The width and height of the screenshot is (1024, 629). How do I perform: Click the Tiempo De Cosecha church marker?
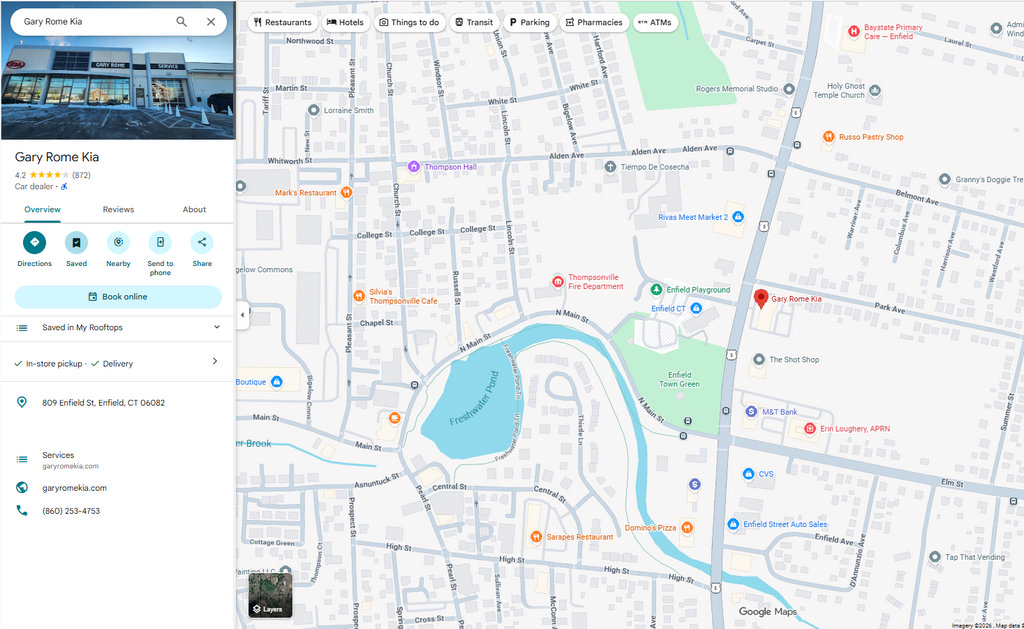click(x=610, y=167)
